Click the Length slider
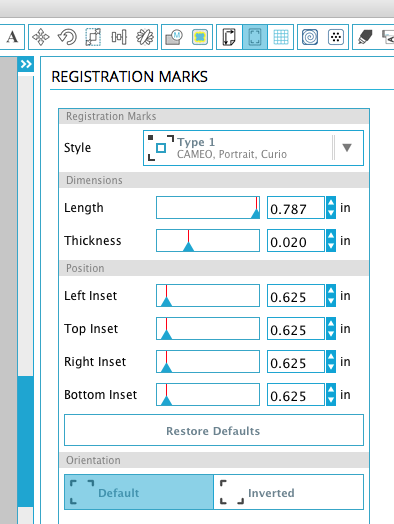This screenshot has height=524, width=394. coord(208,208)
